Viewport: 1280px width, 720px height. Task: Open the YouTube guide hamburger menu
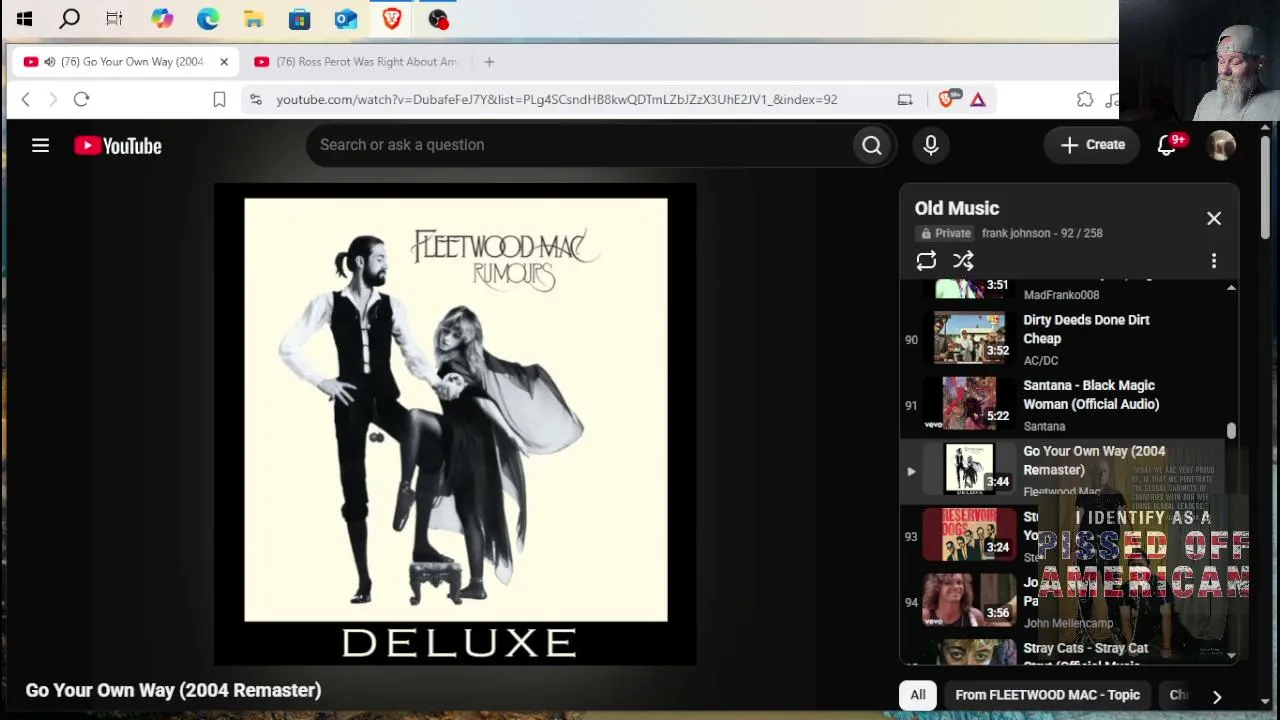pyautogui.click(x=40, y=146)
